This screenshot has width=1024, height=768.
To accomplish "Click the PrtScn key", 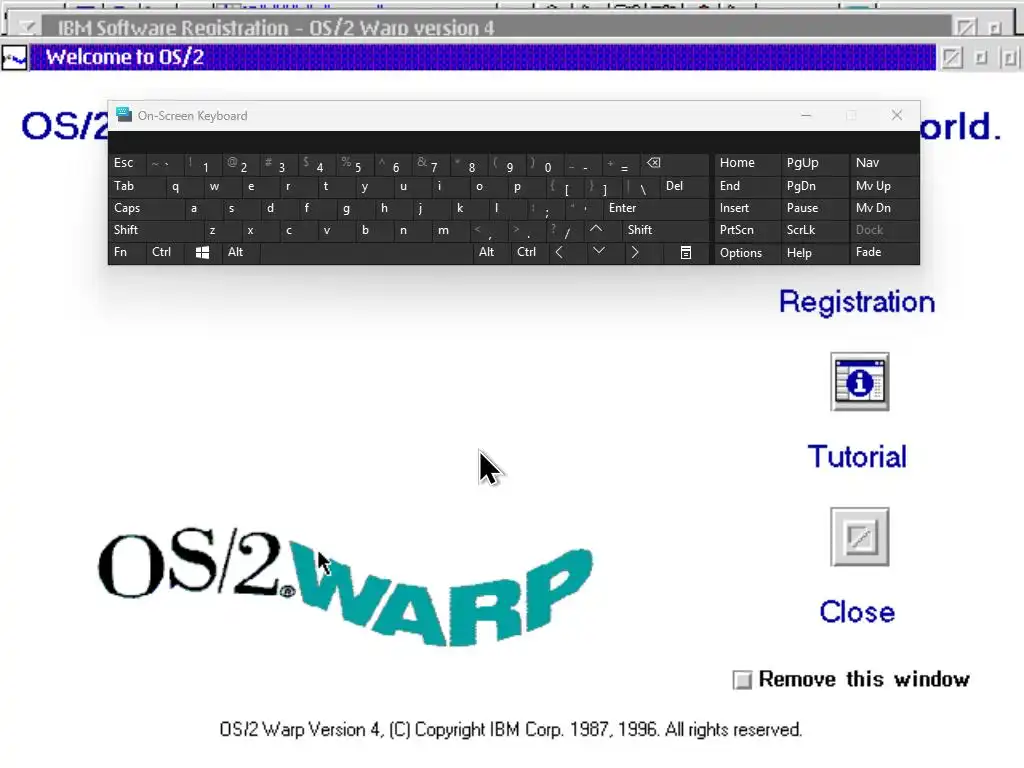I will (747, 230).
